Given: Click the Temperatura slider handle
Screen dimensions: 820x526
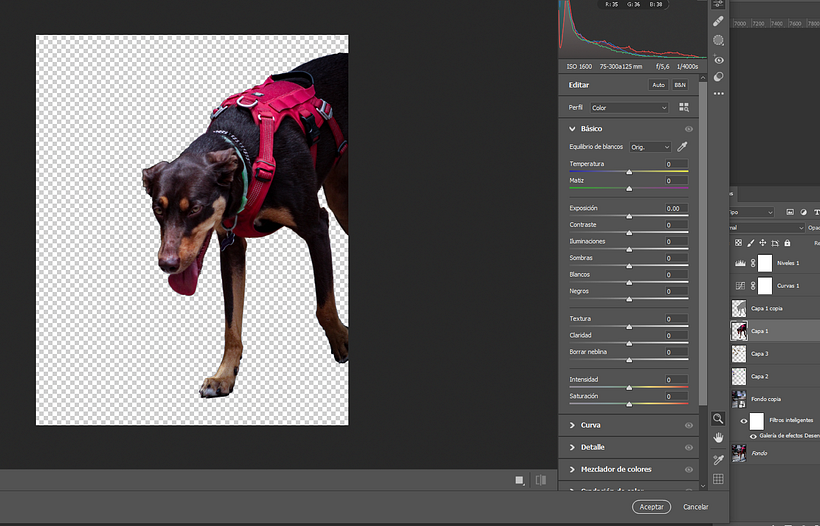Looking at the screenshot, I should pos(629,171).
